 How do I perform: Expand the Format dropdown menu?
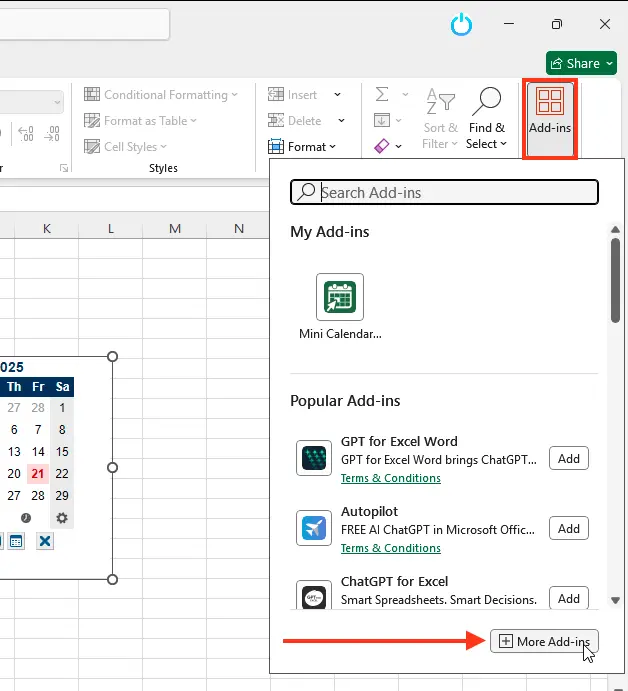click(306, 146)
